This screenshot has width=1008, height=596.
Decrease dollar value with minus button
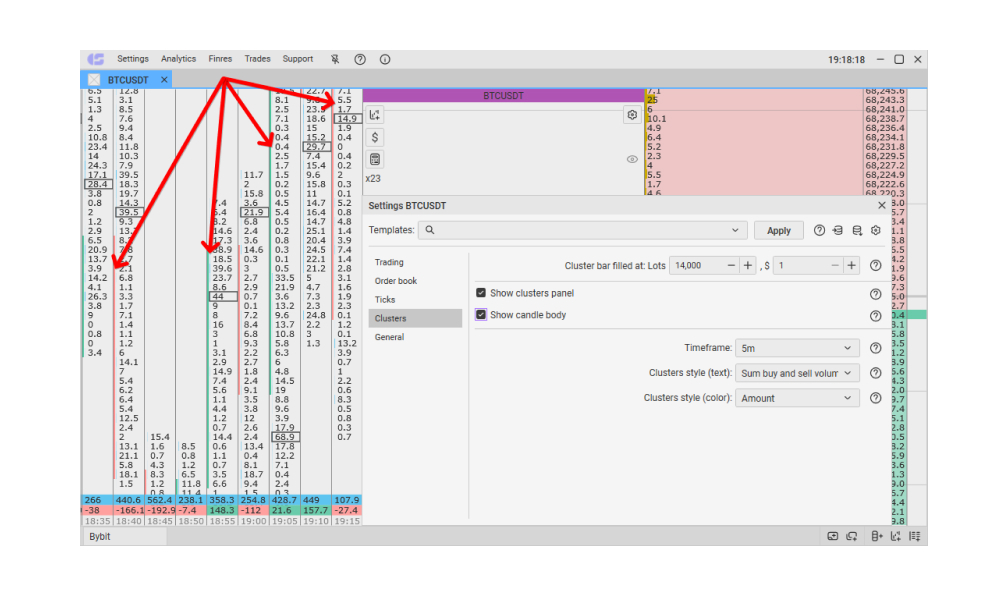tap(835, 266)
